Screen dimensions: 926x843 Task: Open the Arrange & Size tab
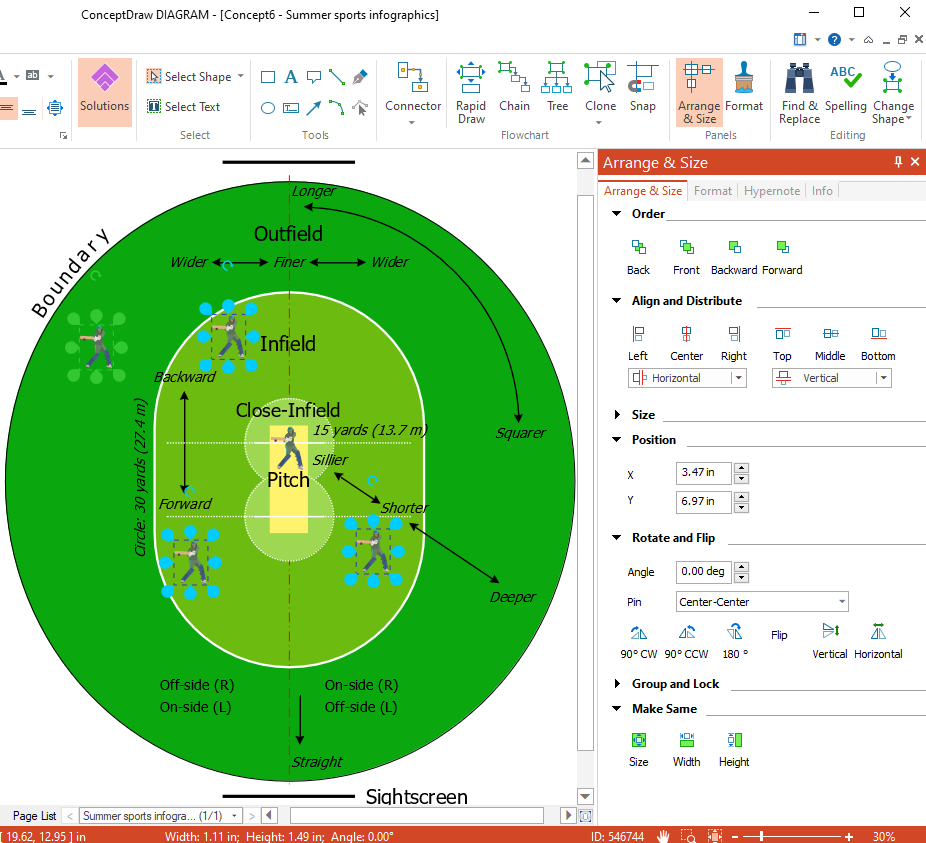(643, 191)
